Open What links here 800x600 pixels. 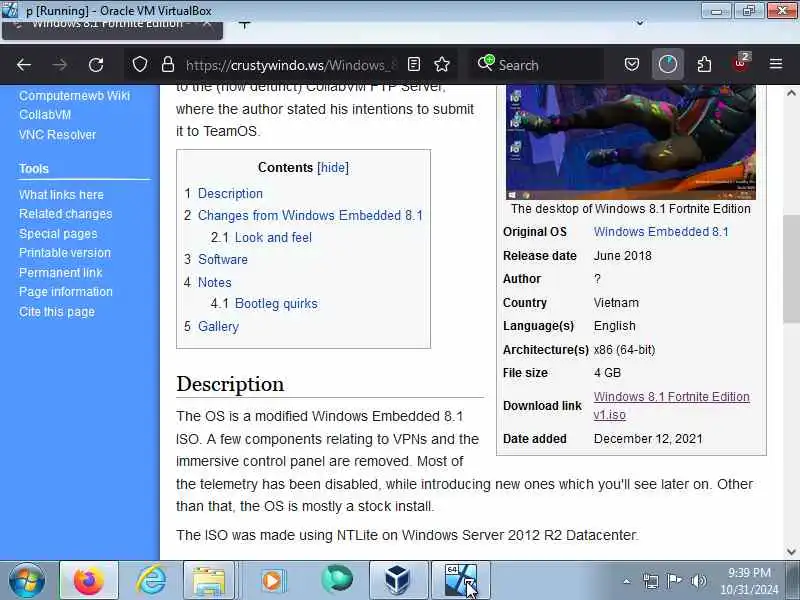click(x=61, y=194)
